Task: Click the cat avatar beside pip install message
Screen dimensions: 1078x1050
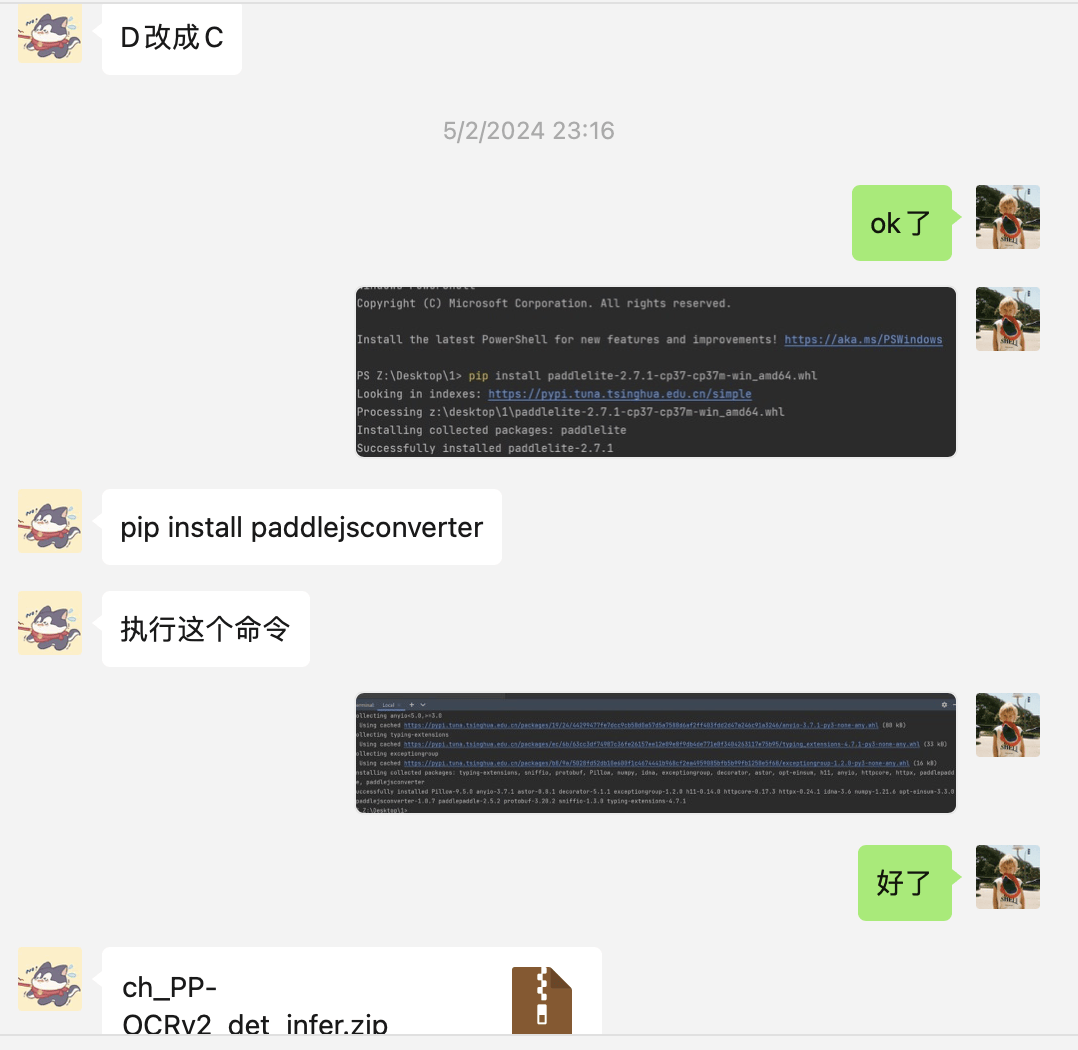Action: click(x=50, y=521)
